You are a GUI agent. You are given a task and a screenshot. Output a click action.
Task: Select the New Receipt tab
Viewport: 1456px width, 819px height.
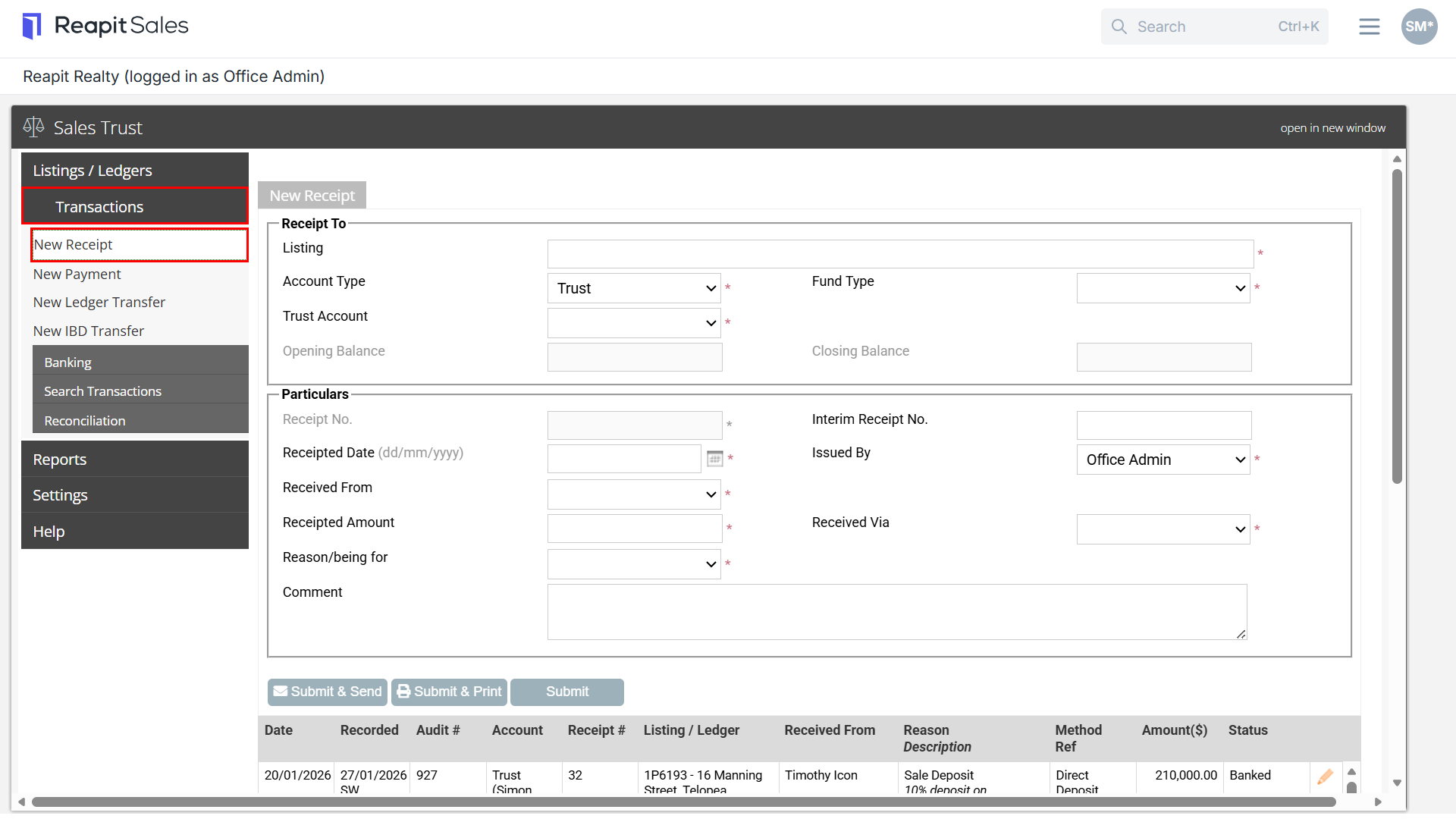(x=312, y=196)
